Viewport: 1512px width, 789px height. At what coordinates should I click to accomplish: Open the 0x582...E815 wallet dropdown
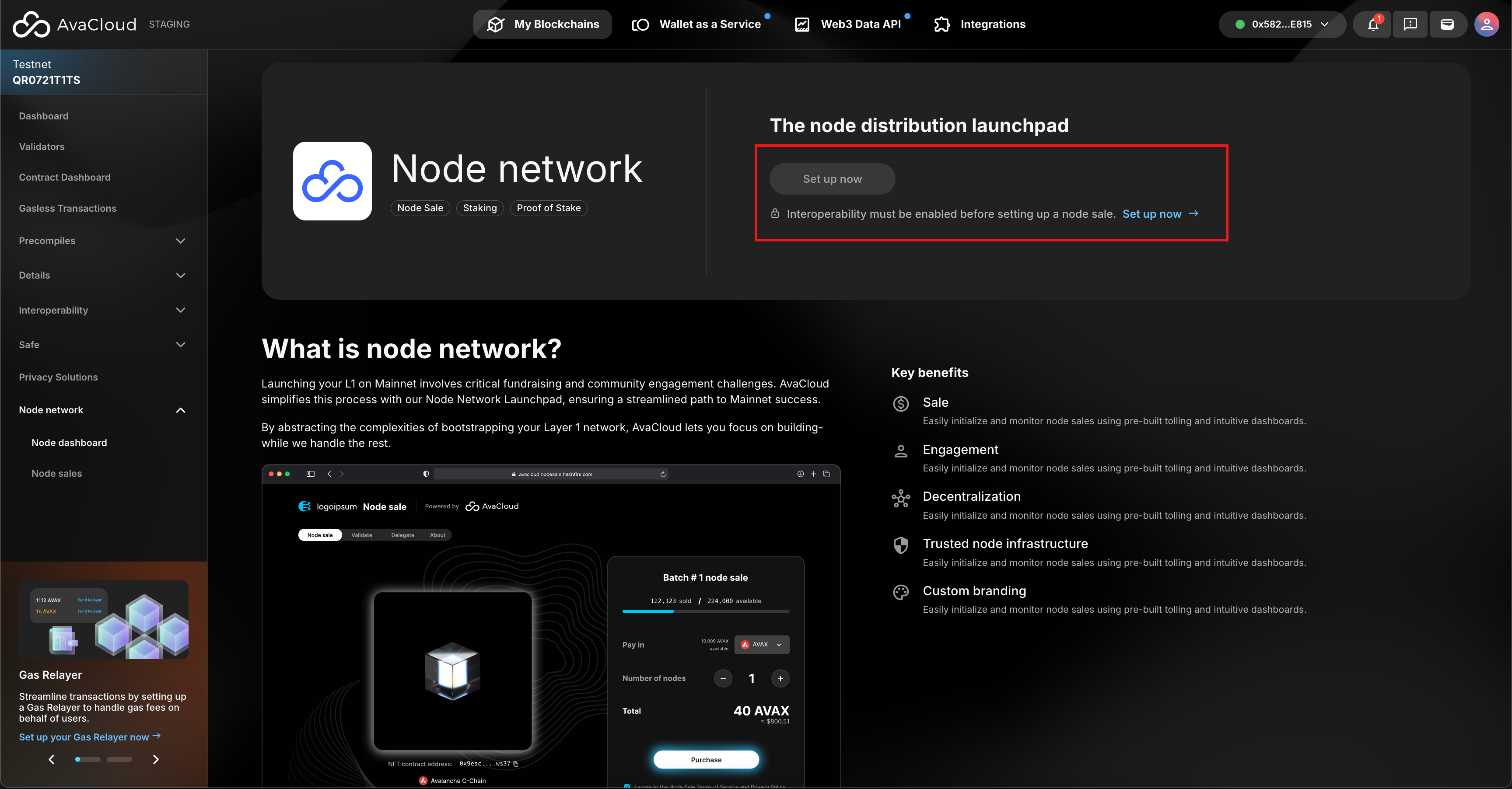point(1282,24)
